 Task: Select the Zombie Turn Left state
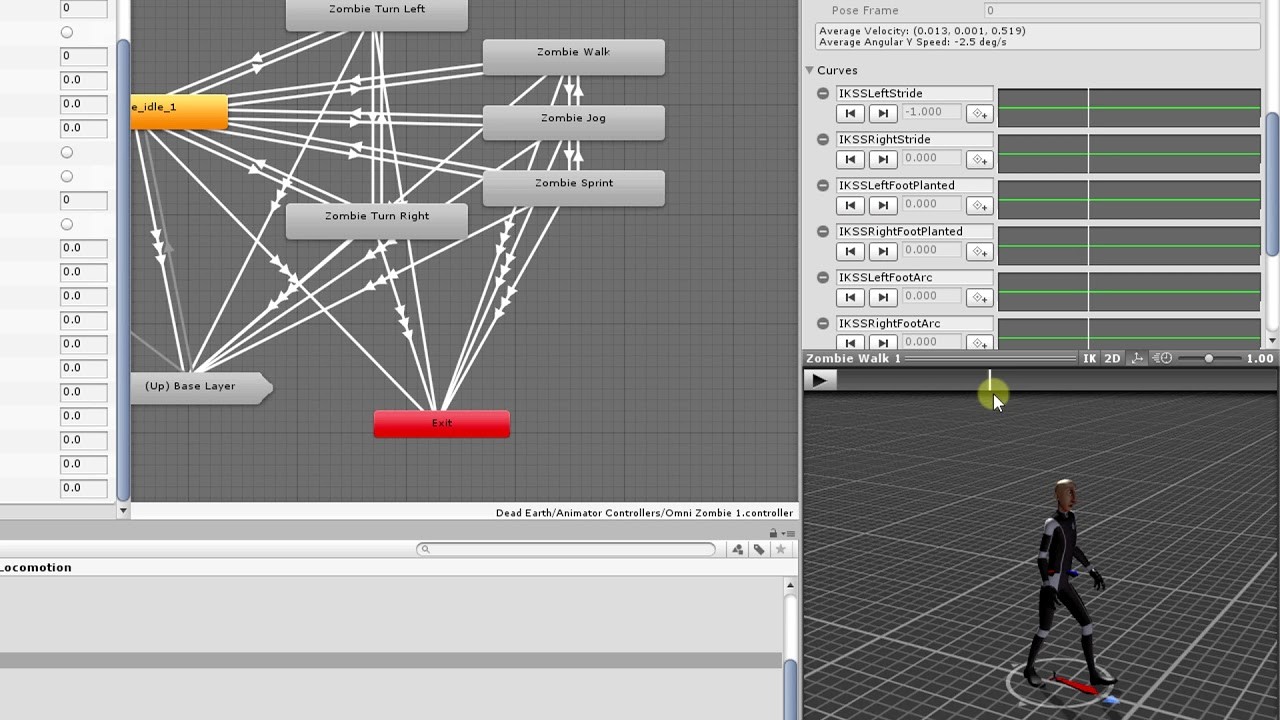pos(377,13)
